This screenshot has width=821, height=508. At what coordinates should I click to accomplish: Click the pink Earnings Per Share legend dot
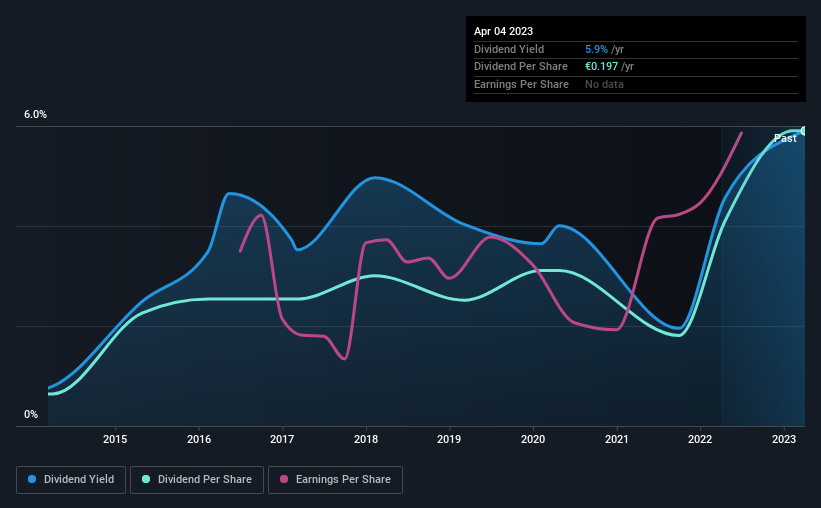tap(284, 479)
